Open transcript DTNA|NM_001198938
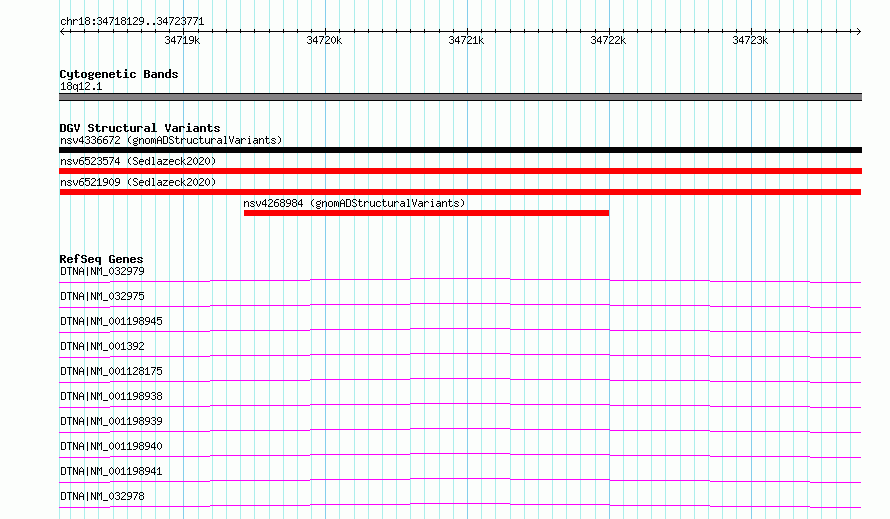 tap(111, 396)
